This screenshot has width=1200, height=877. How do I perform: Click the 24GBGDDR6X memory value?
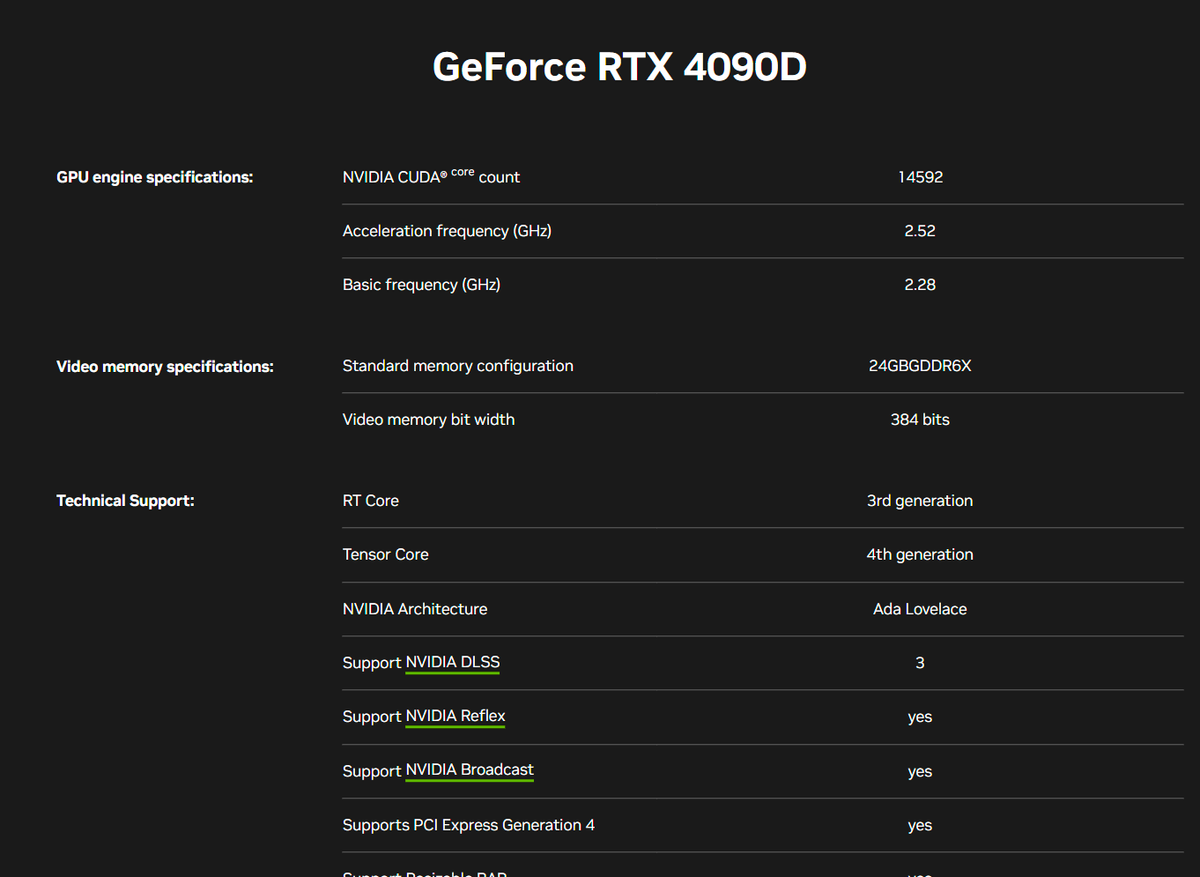click(x=919, y=365)
